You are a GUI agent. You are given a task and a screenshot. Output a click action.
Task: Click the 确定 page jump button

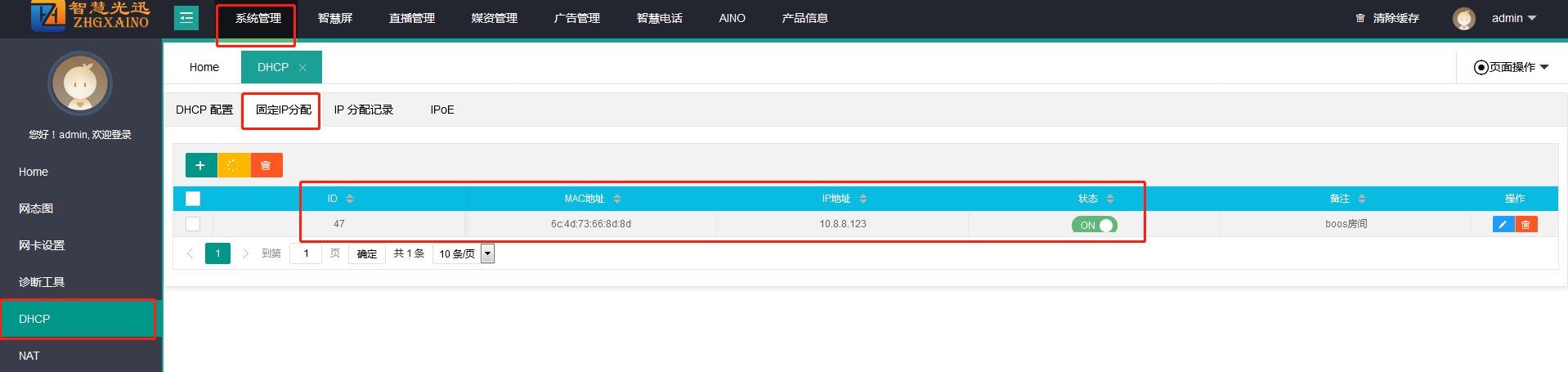pyautogui.click(x=367, y=253)
